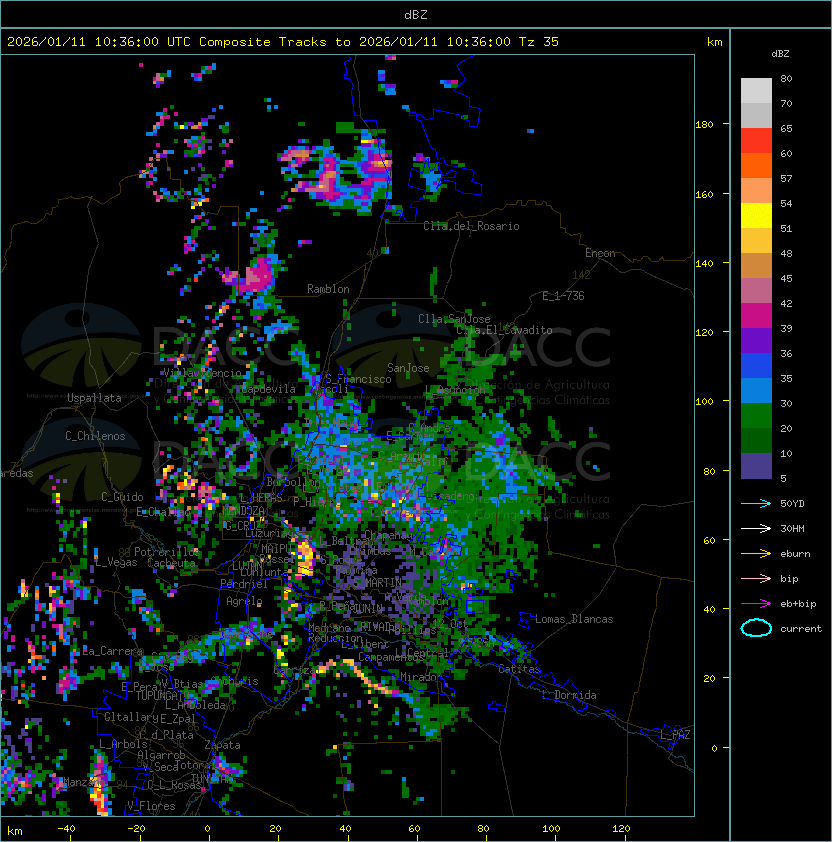Select the dark orange 60 dBZ legend swatch
The image size is (832, 842).
[756, 165]
